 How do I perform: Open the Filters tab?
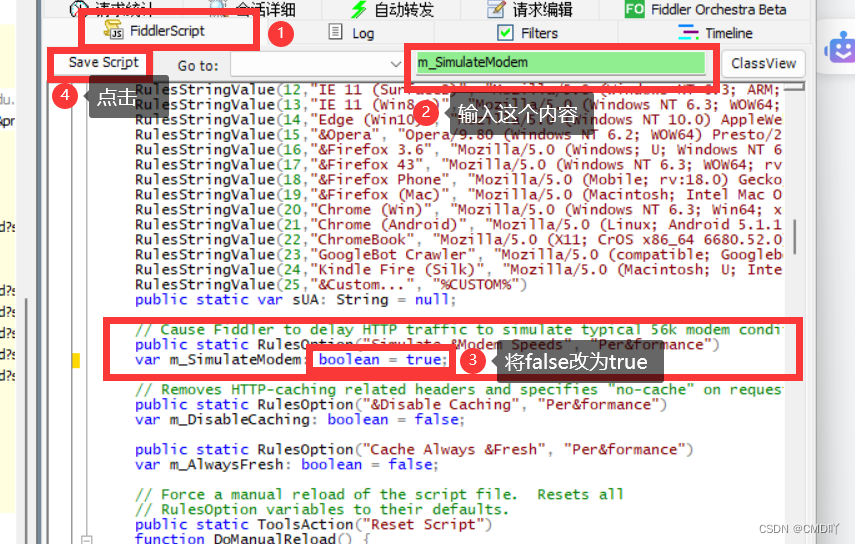coord(528,33)
